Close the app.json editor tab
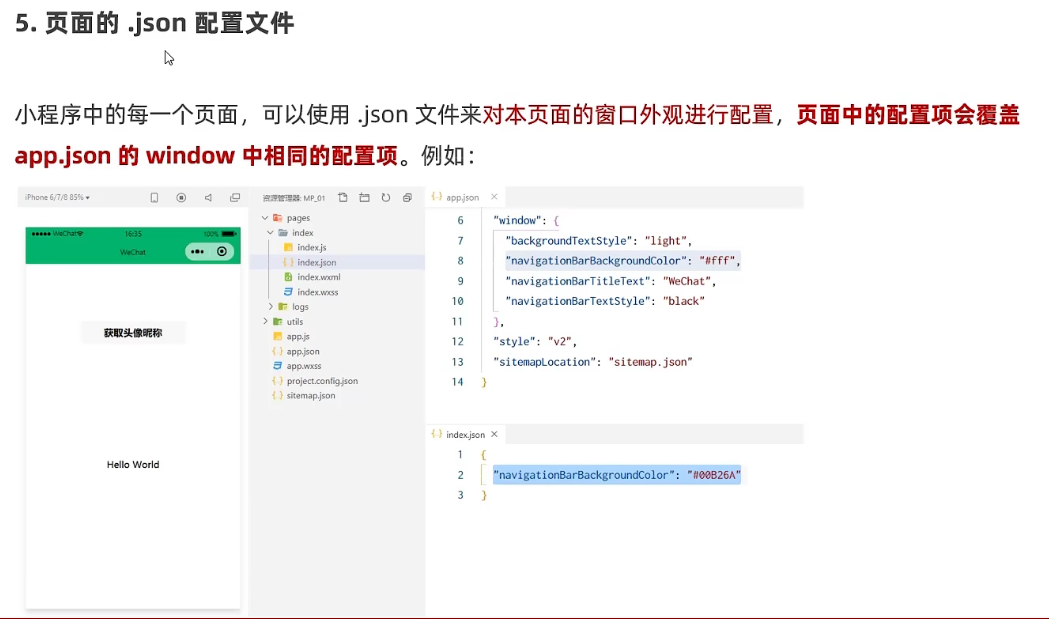 click(494, 197)
